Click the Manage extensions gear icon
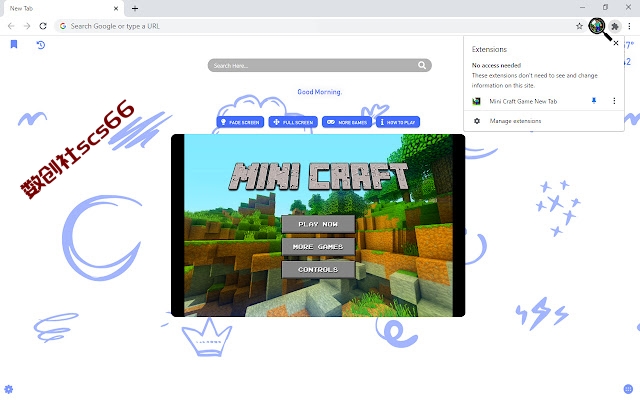The width and height of the screenshot is (640, 400). [x=477, y=121]
